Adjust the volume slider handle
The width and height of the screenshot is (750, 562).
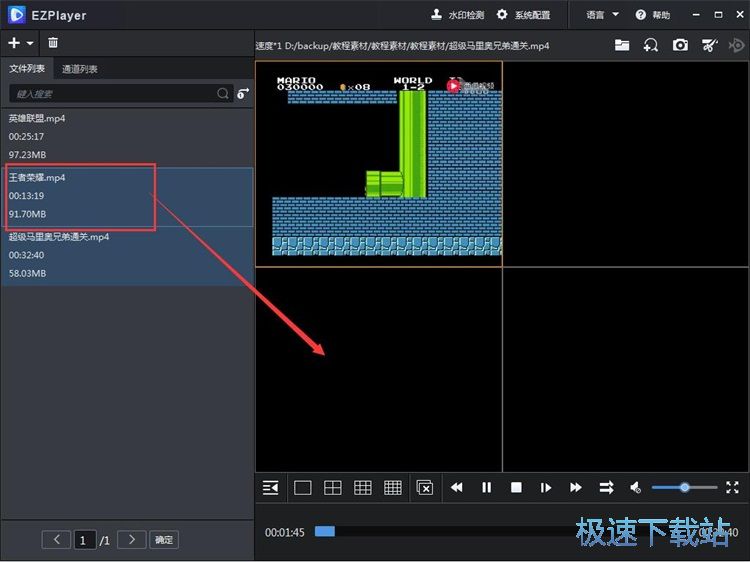(x=684, y=487)
